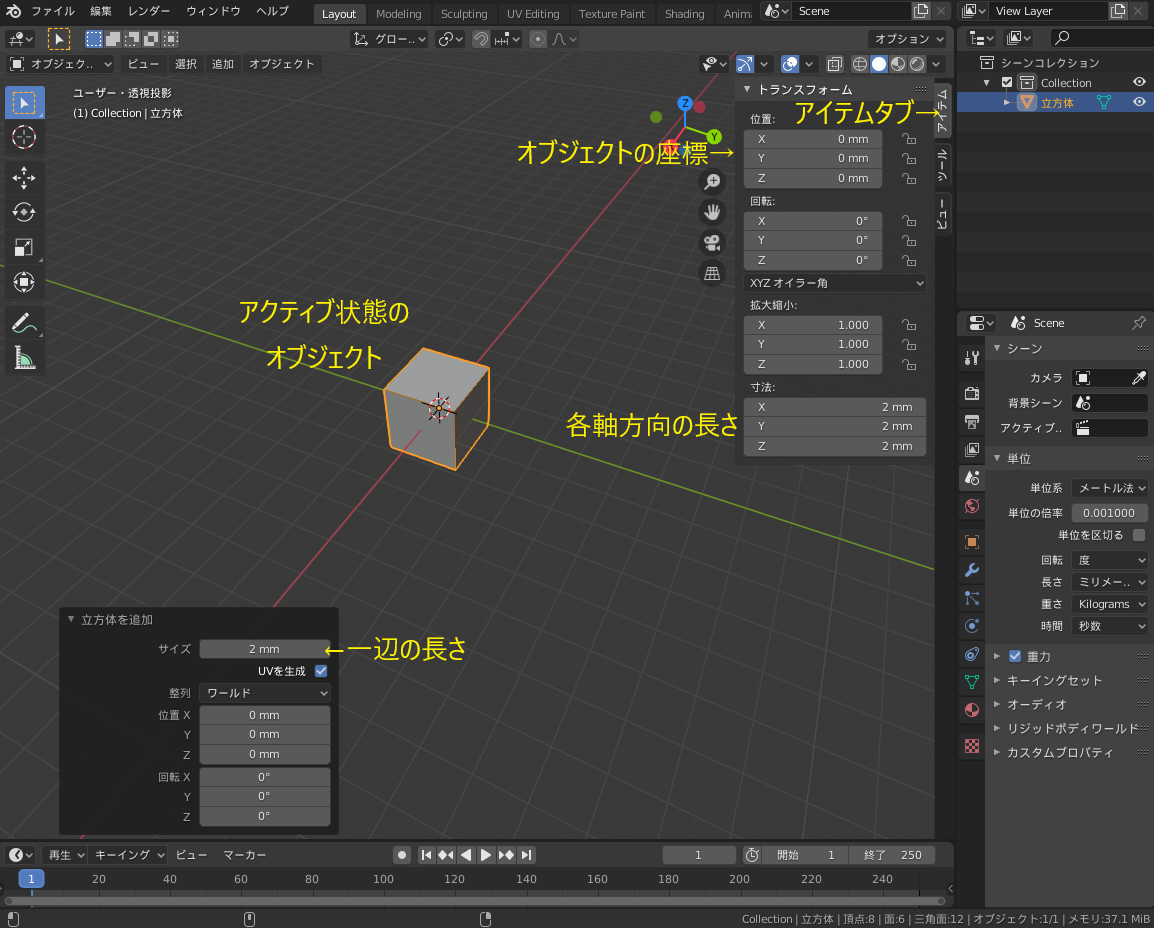Toggle the UVを生成 checkbox

(321, 671)
